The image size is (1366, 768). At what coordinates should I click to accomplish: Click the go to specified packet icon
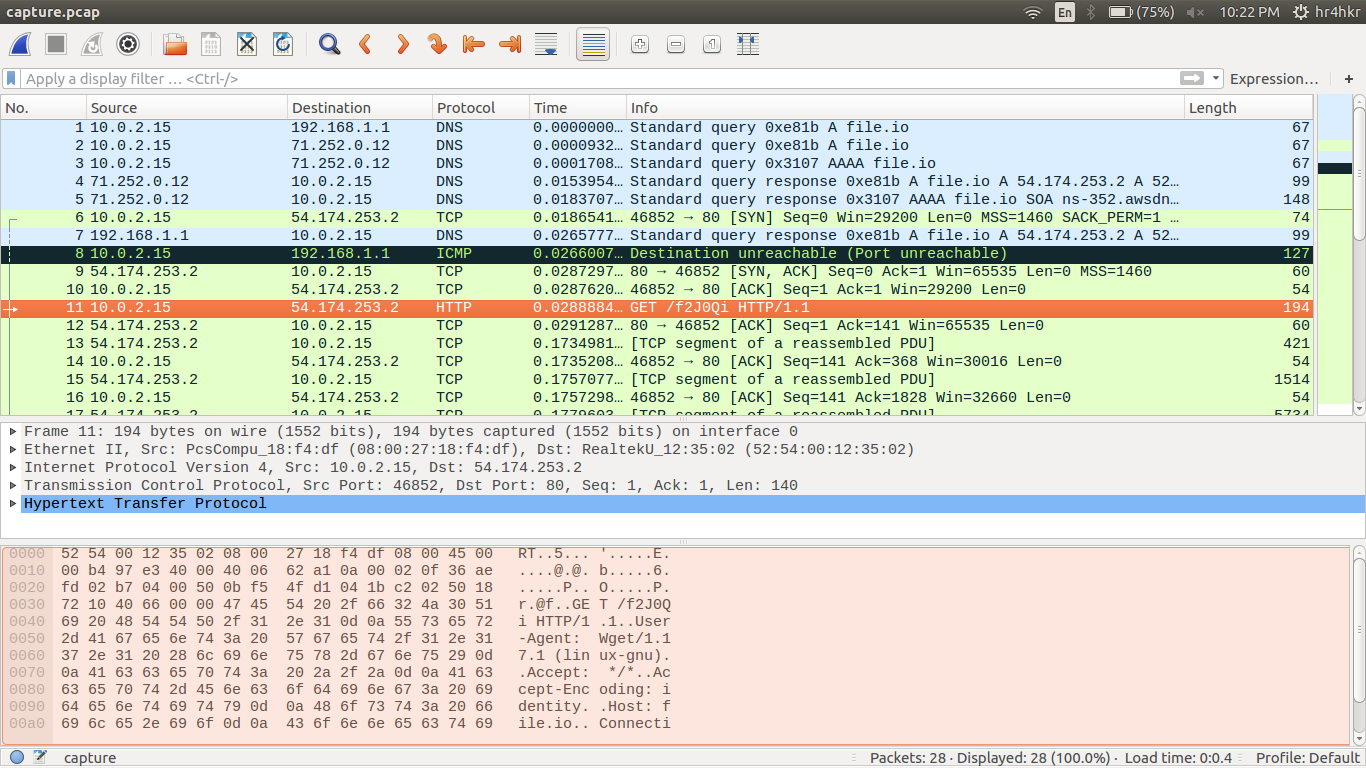pyautogui.click(x=437, y=44)
